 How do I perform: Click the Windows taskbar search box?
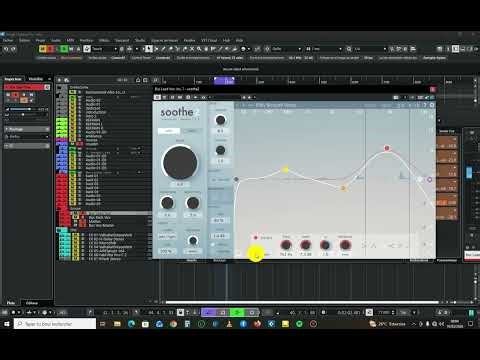tap(55, 324)
